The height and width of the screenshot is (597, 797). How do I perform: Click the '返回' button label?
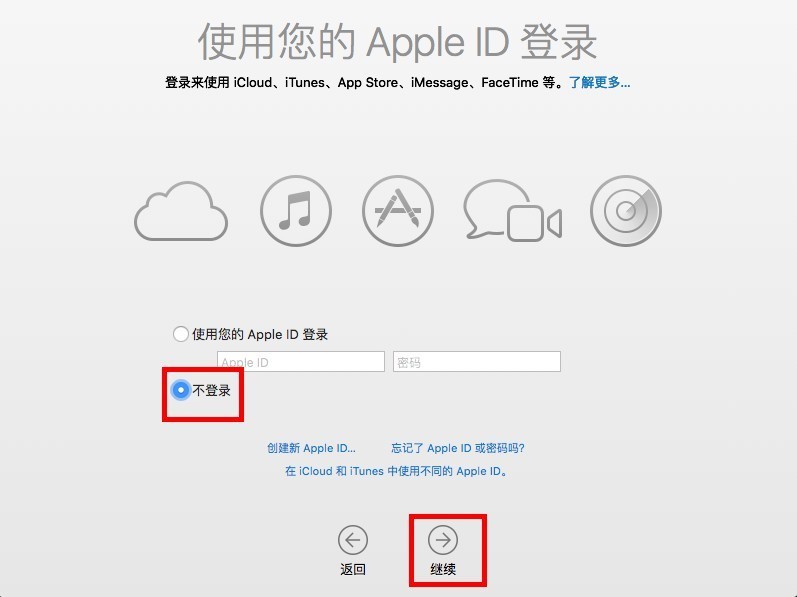tap(353, 569)
